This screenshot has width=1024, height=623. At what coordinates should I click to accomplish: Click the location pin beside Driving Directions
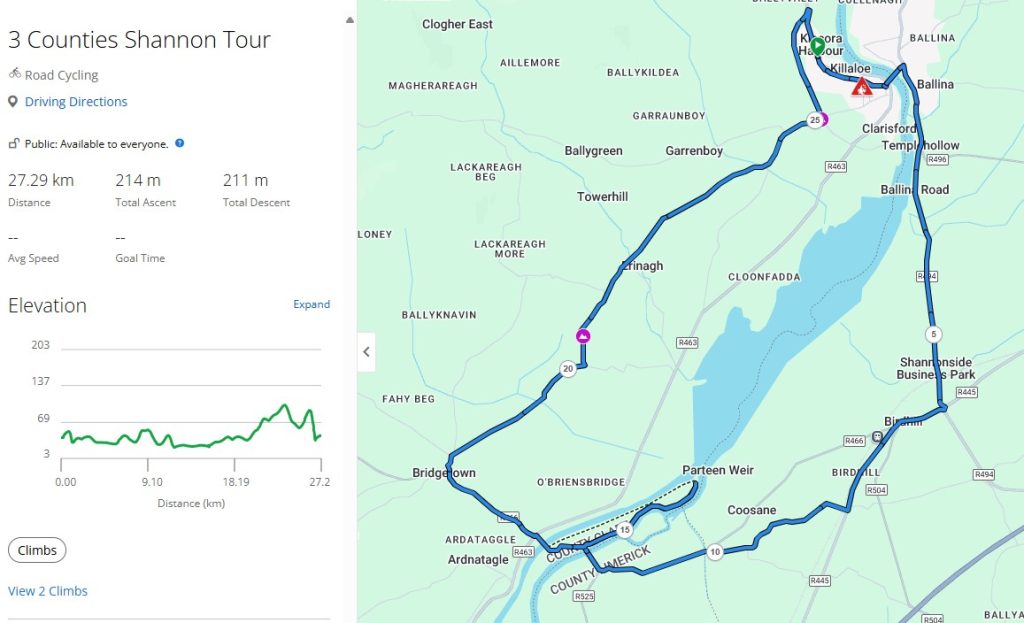click(14, 101)
